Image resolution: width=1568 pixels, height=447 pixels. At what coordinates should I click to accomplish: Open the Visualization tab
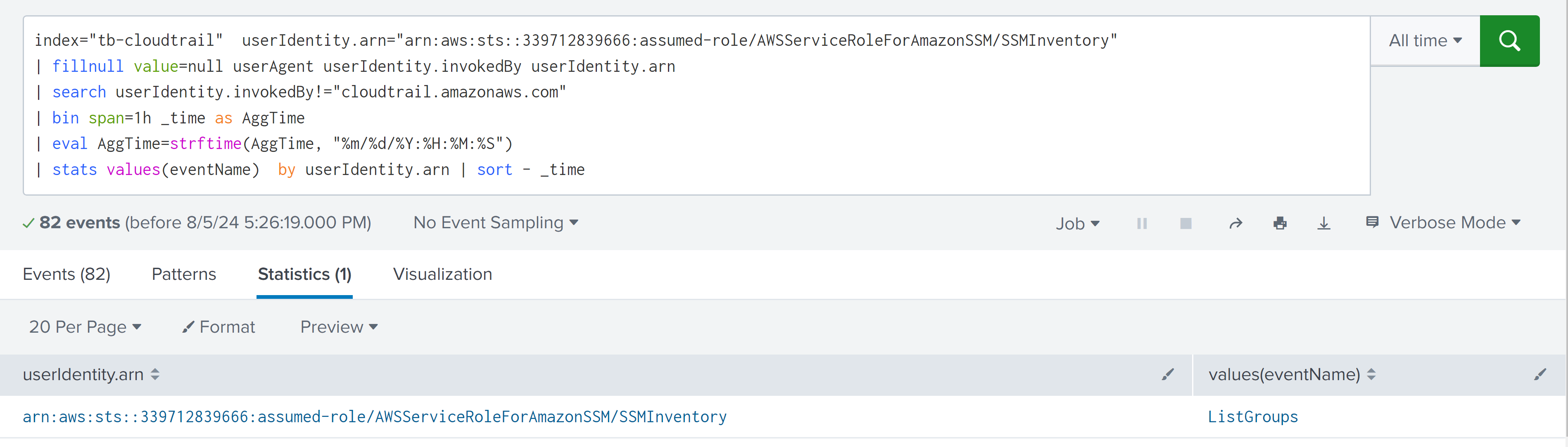442,274
